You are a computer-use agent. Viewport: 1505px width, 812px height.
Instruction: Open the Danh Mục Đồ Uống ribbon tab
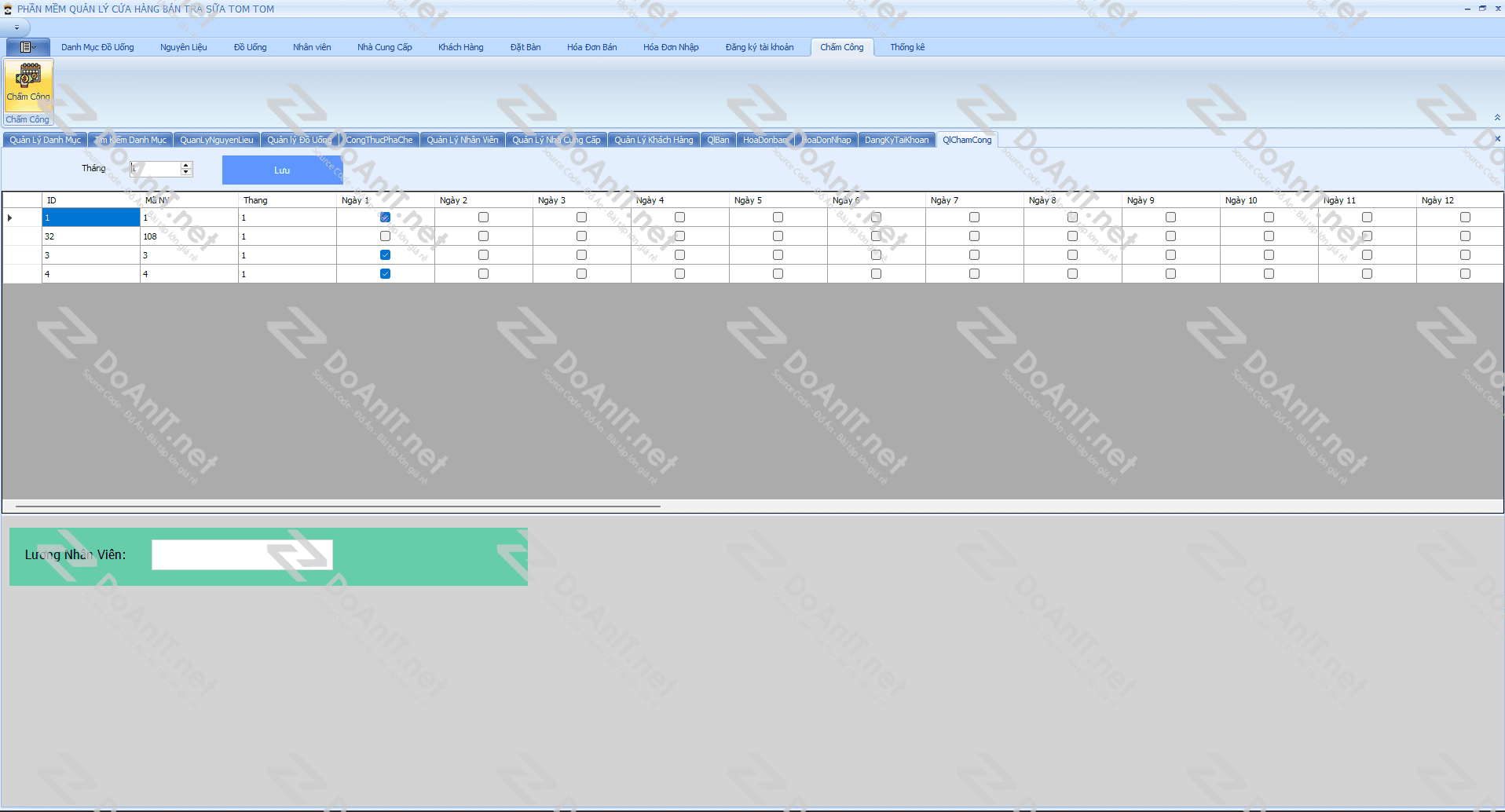tap(97, 47)
